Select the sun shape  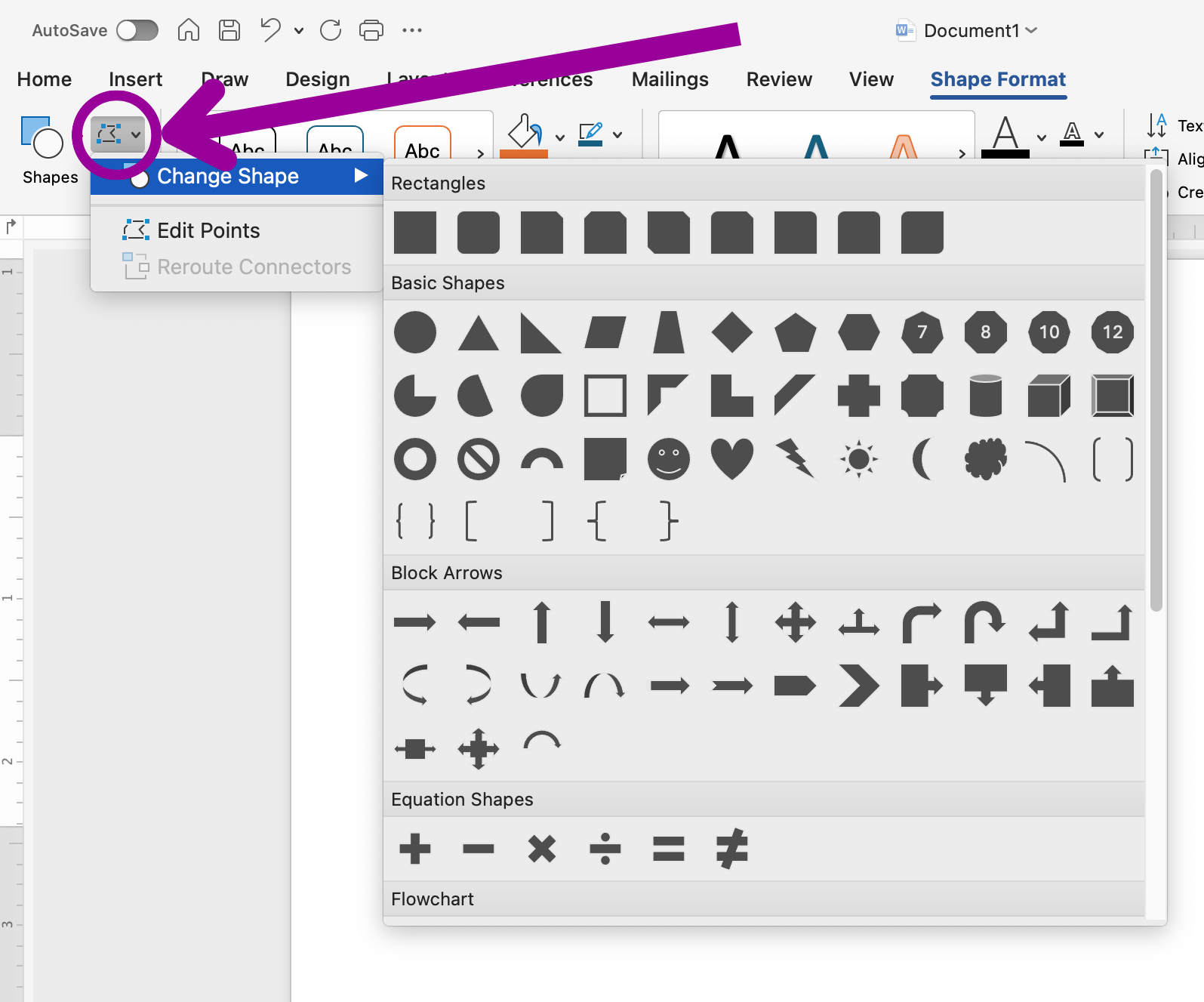[859, 459]
